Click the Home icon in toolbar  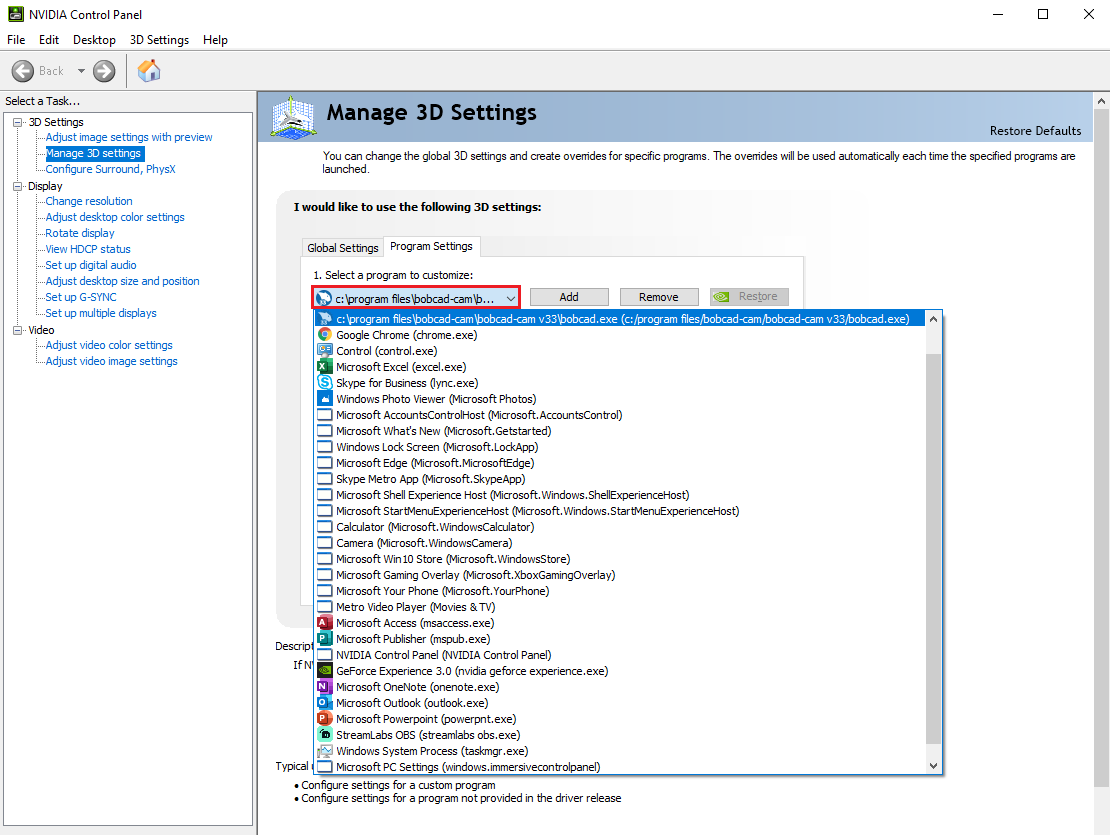click(x=149, y=71)
